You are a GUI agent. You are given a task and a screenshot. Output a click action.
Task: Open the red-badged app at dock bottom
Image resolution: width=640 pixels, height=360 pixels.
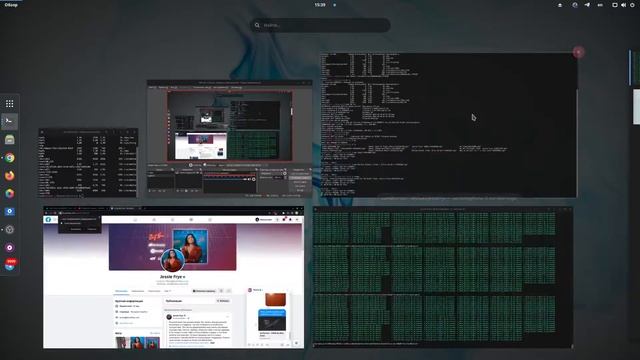pos(10,264)
